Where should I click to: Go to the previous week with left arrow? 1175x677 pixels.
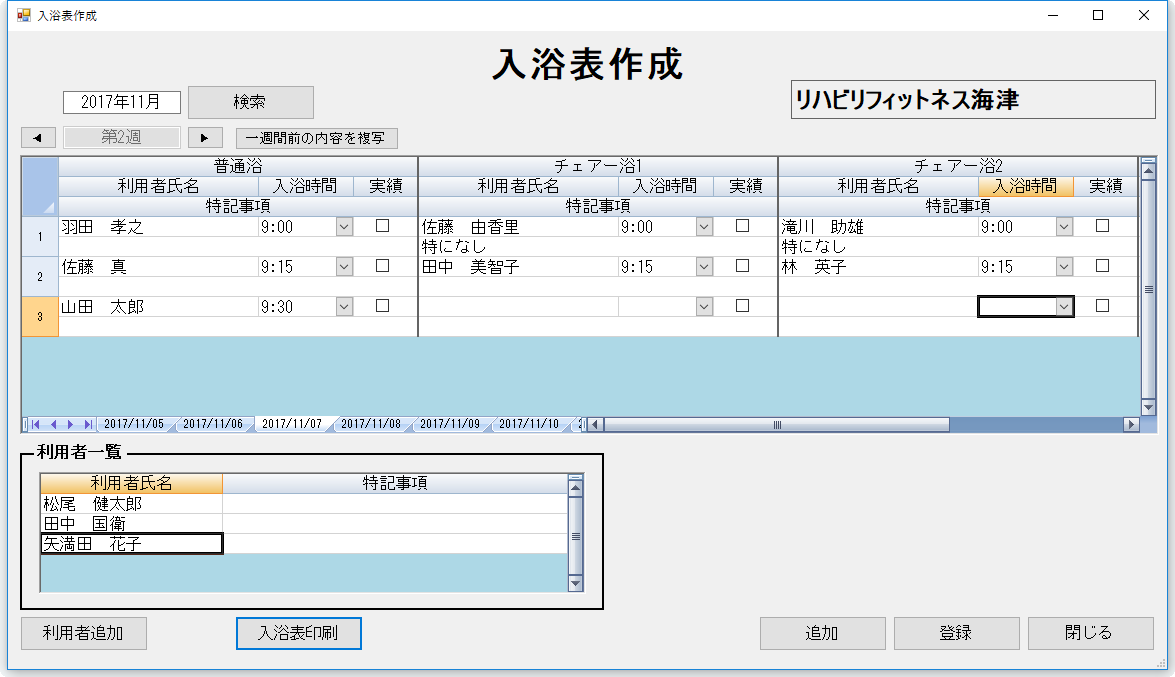point(38,138)
